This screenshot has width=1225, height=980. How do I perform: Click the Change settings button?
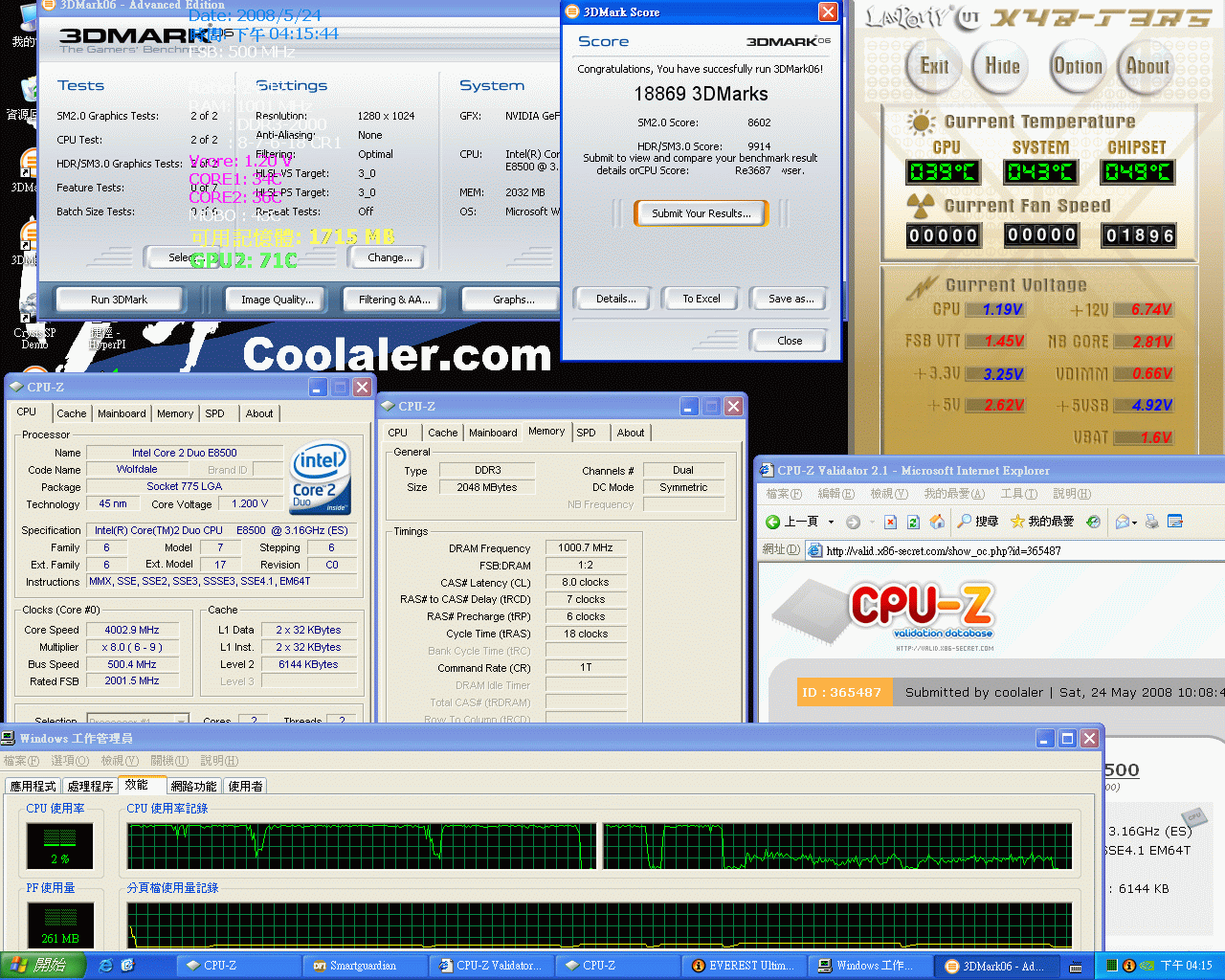pos(390,257)
